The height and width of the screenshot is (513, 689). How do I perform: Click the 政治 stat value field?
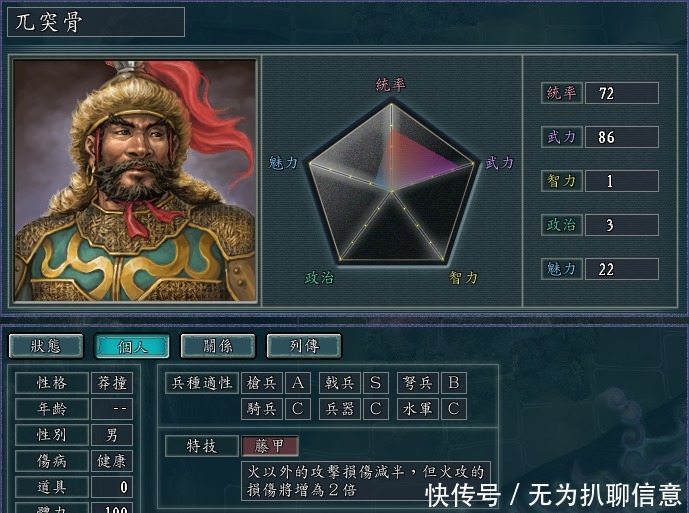[x=622, y=225]
